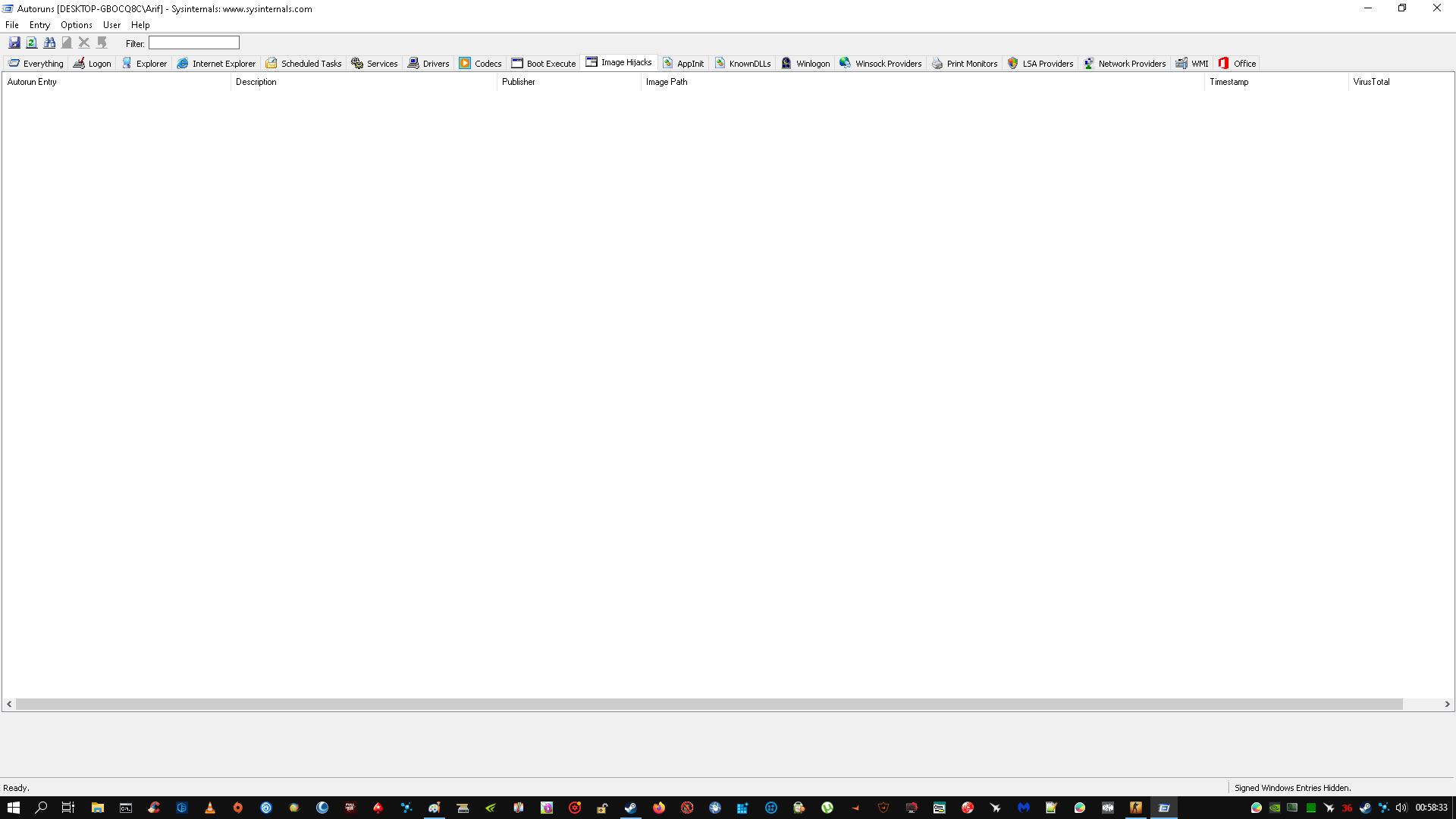Image resolution: width=1456 pixels, height=819 pixels.
Task: Open the Winsock Providers tab
Action: click(x=880, y=64)
